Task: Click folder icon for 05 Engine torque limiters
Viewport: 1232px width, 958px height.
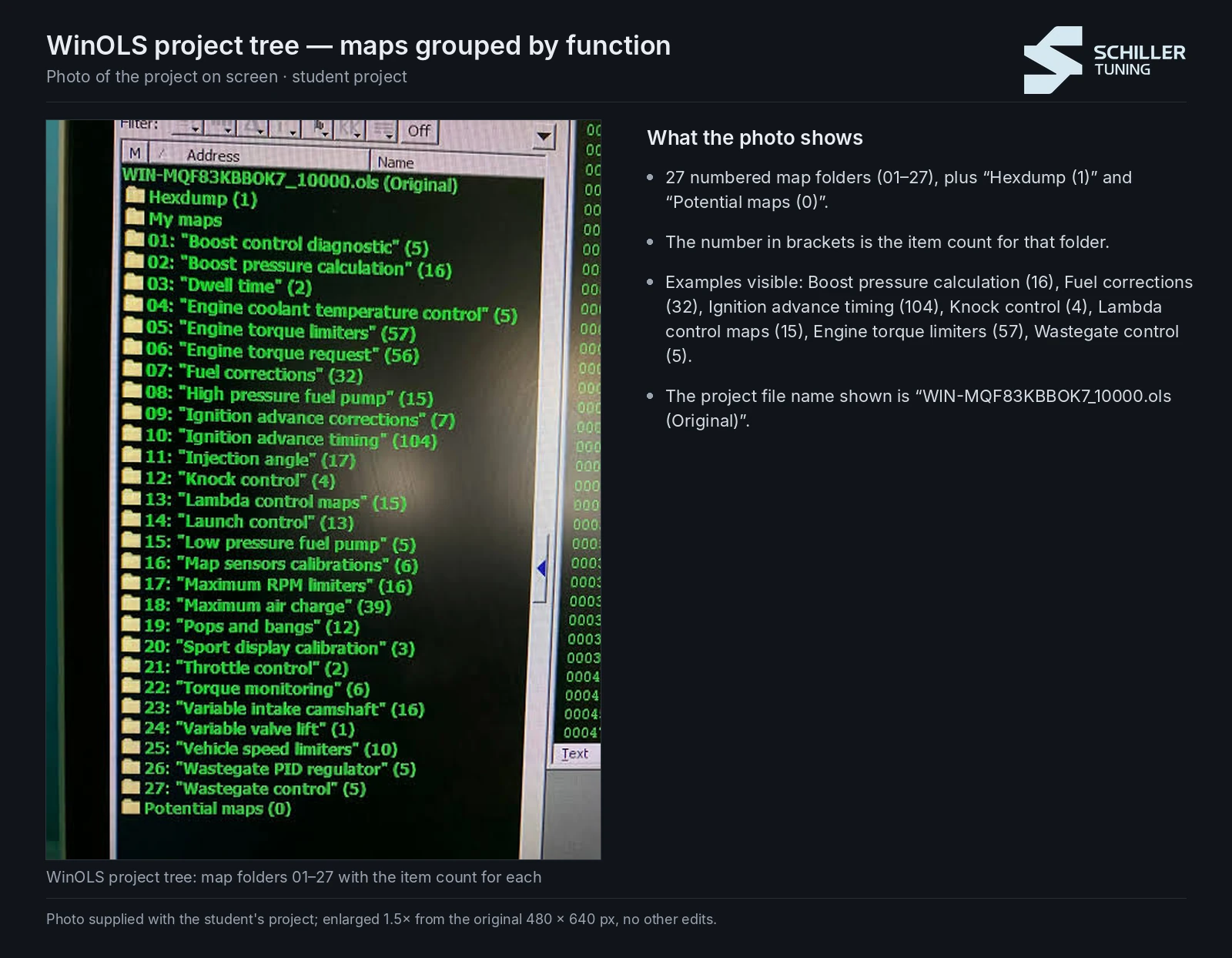Action: pyautogui.click(x=134, y=325)
